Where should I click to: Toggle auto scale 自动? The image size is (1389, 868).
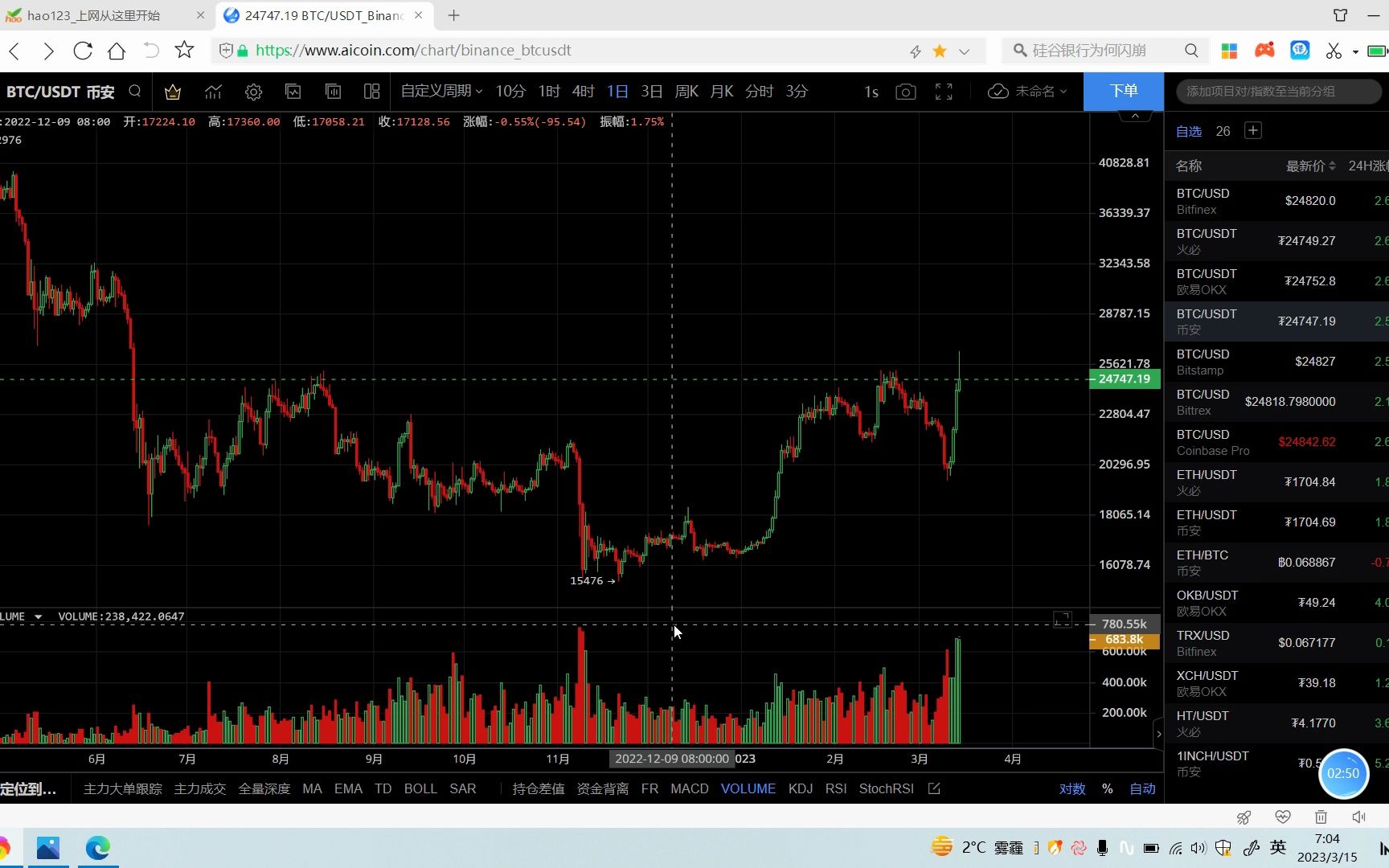tap(1142, 788)
